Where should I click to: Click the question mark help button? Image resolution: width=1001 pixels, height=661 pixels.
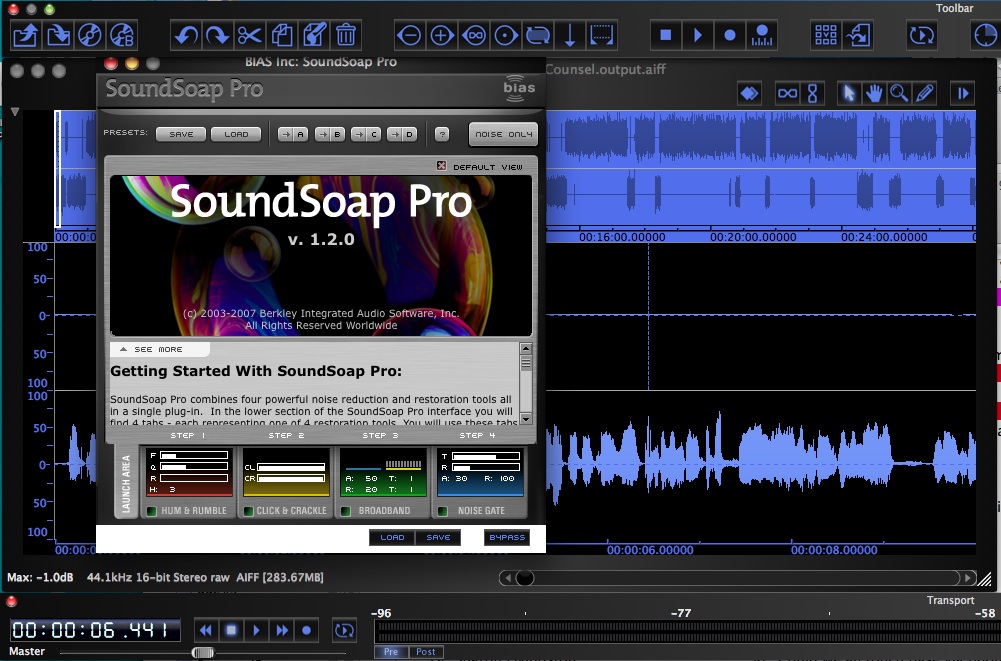click(x=442, y=134)
